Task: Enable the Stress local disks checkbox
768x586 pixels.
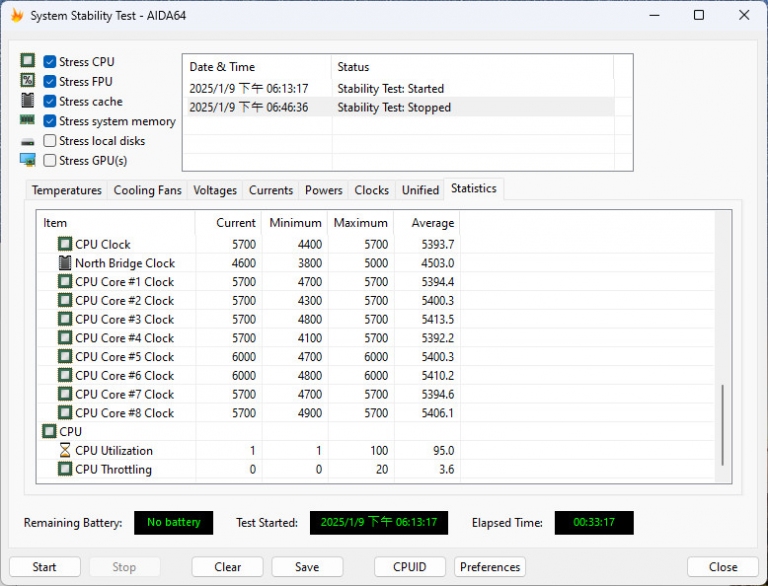Action: point(49,141)
